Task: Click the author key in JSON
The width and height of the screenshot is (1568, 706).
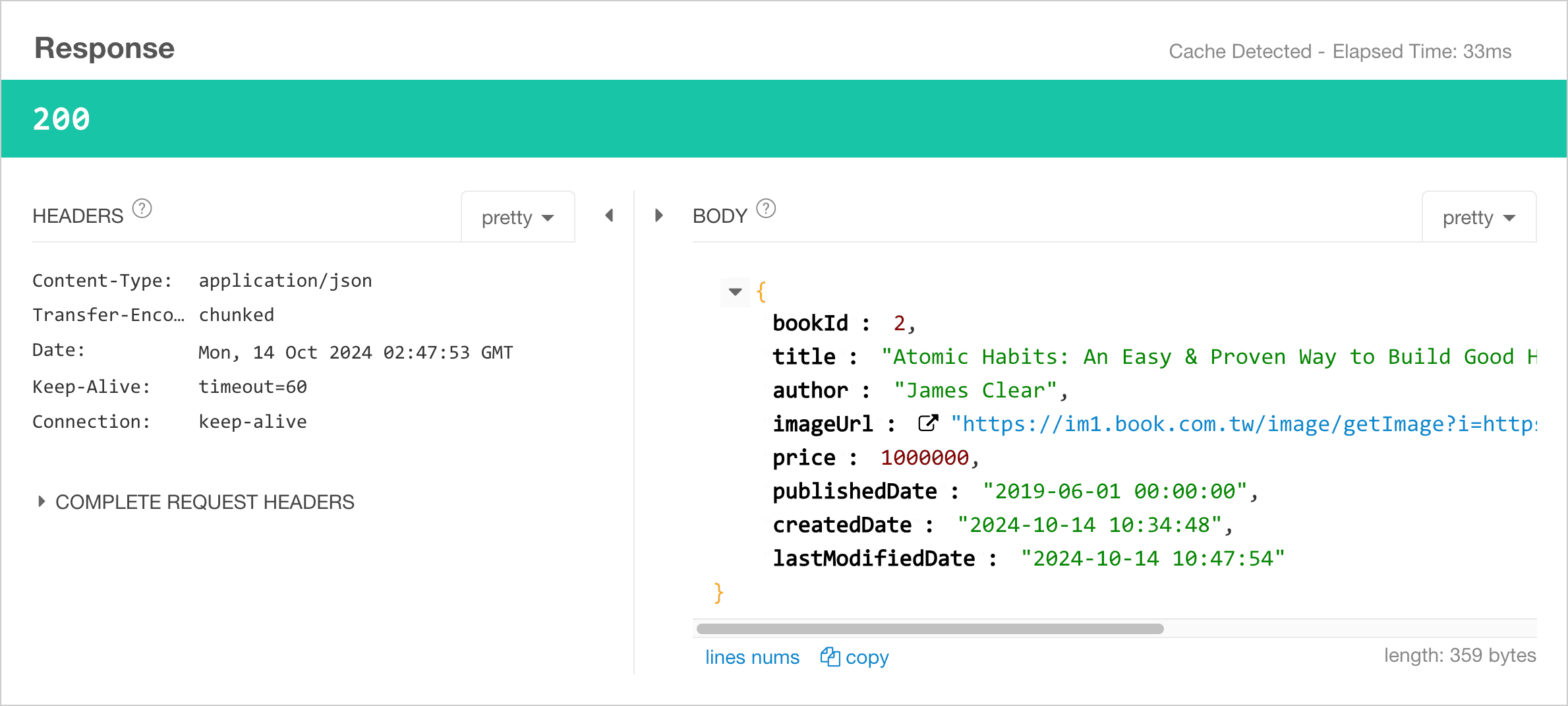Action: (x=810, y=390)
